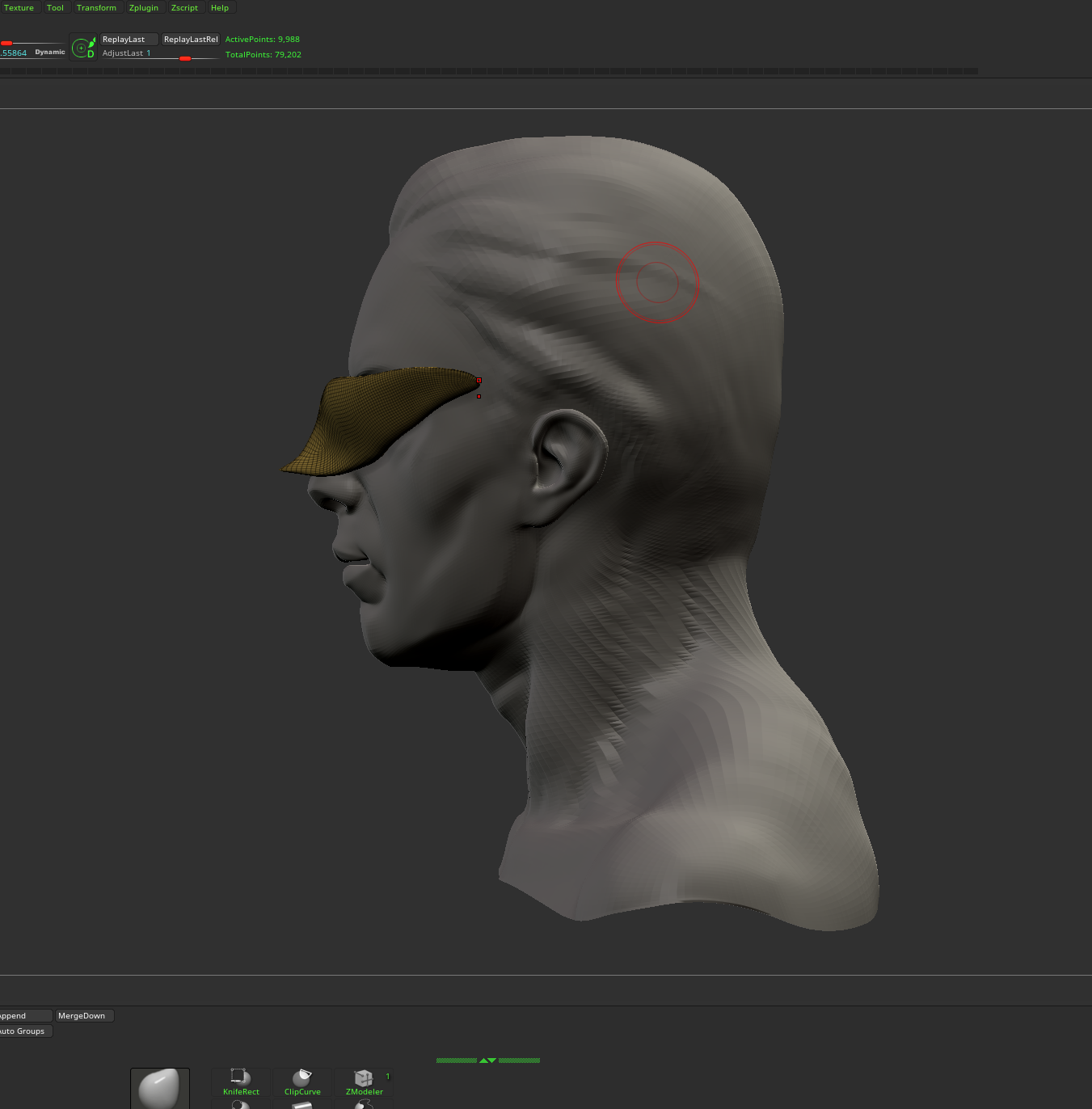
Task: Select the ClipCurve brush
Action: tap(302, 1083)
